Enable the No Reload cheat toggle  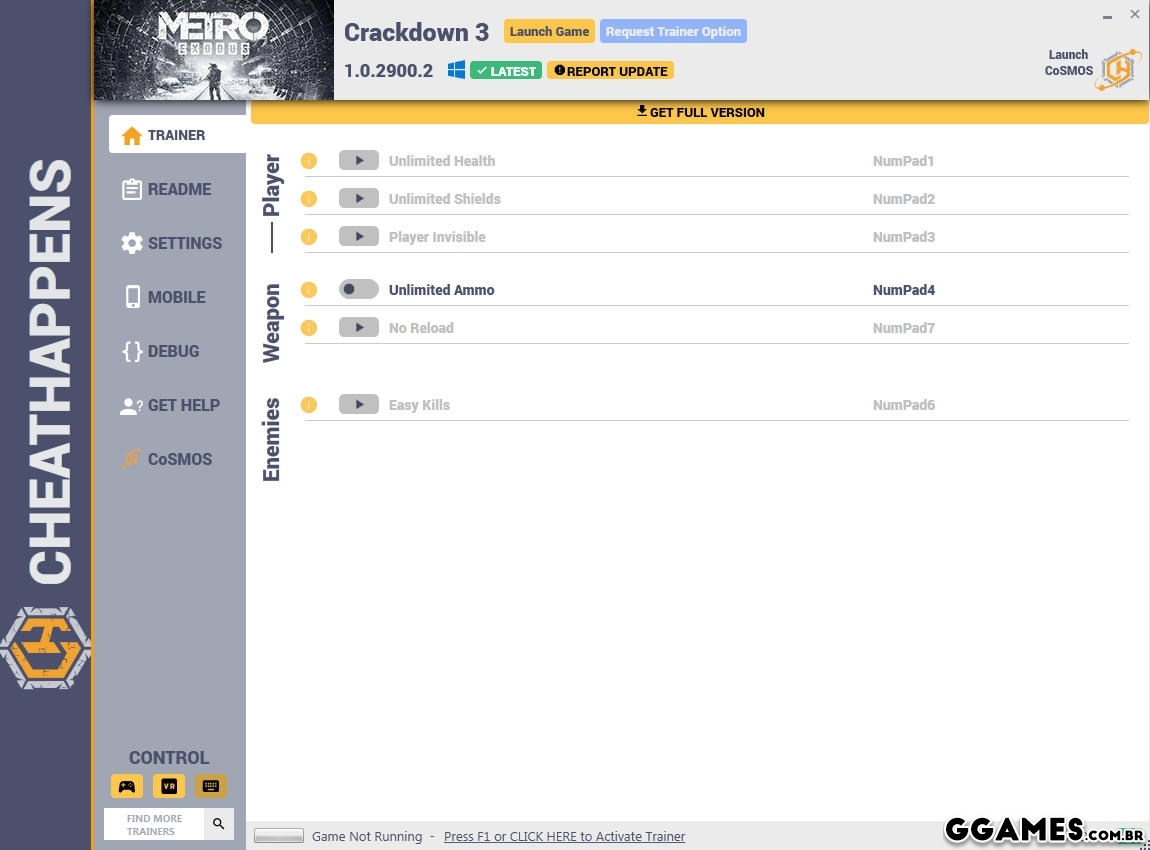[358, 328]
